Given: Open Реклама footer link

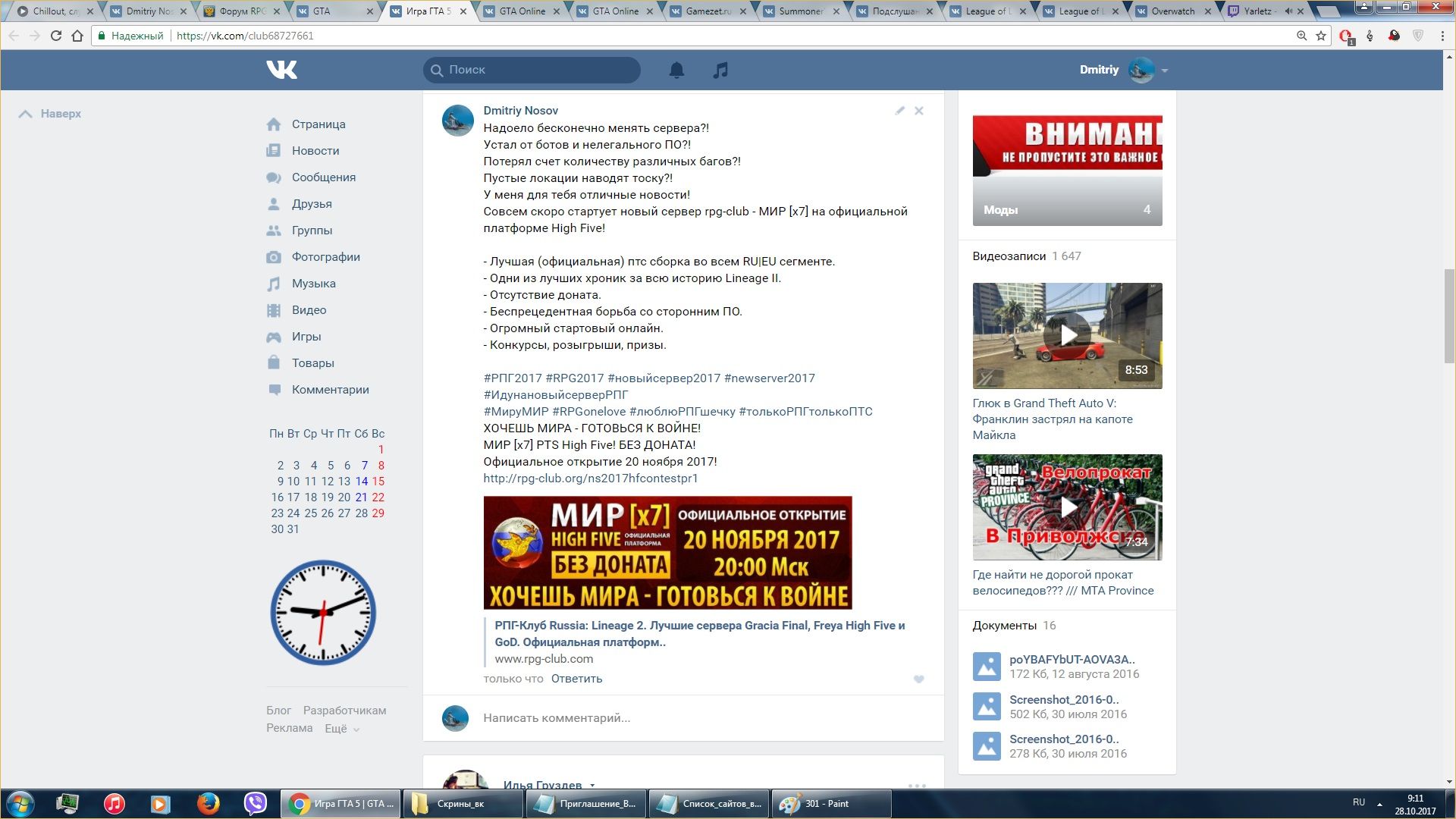Looking at the screenshot, I should pos(289,728).
